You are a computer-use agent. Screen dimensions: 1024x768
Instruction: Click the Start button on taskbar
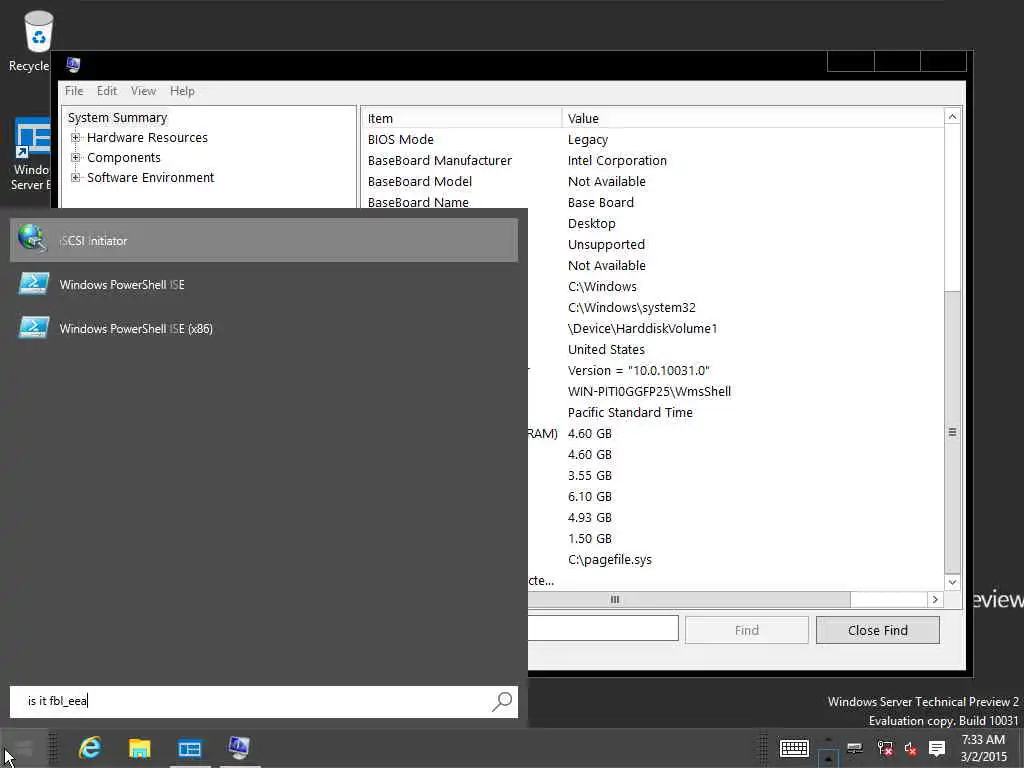[24, 748]
